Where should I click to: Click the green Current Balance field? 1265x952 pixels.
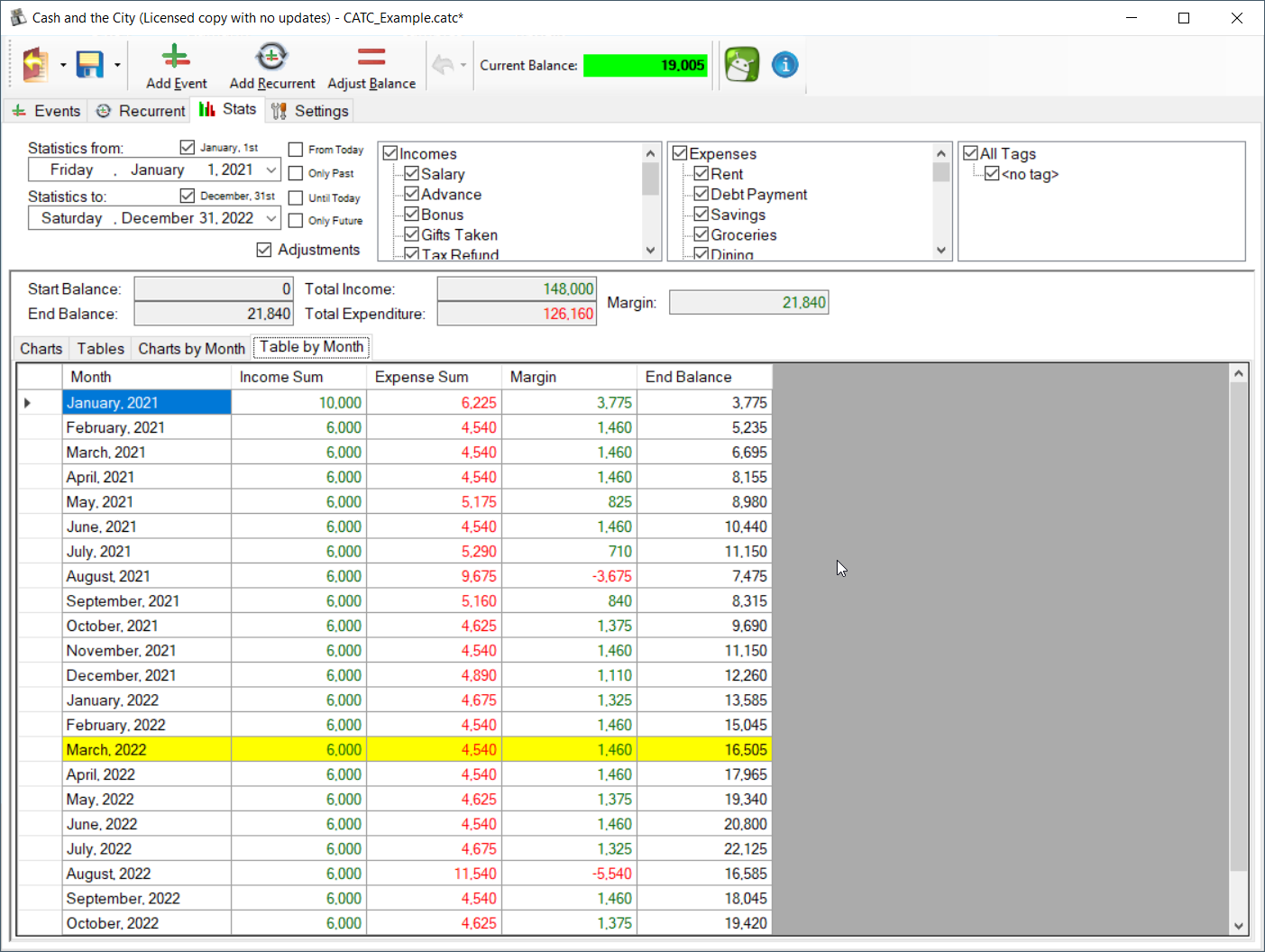coord(646,65)
